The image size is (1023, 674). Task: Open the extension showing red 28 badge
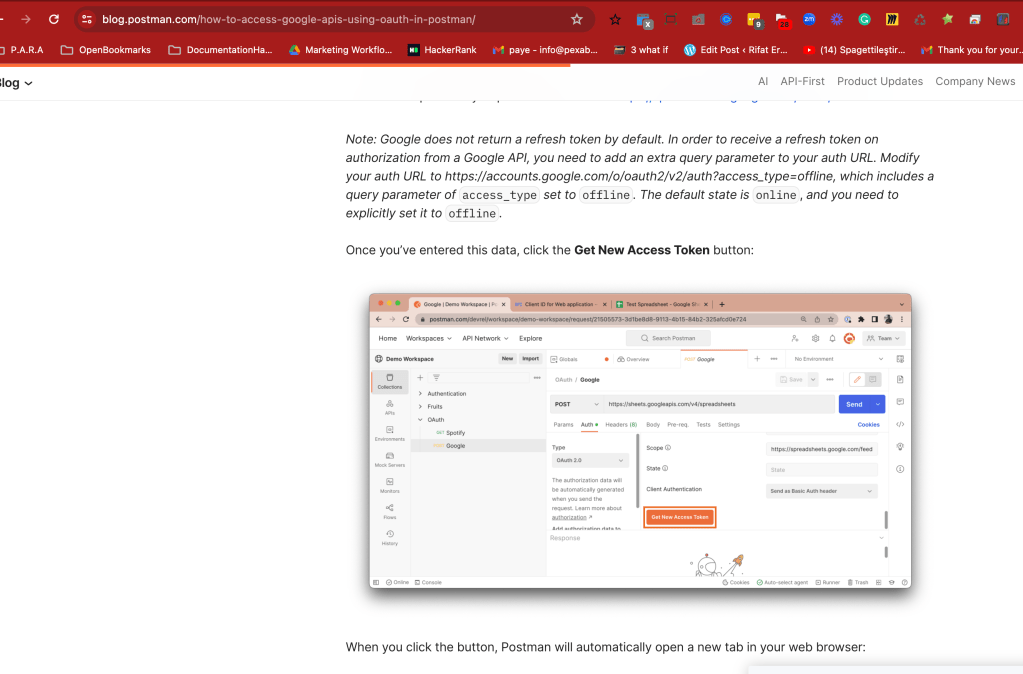point(782,20)
